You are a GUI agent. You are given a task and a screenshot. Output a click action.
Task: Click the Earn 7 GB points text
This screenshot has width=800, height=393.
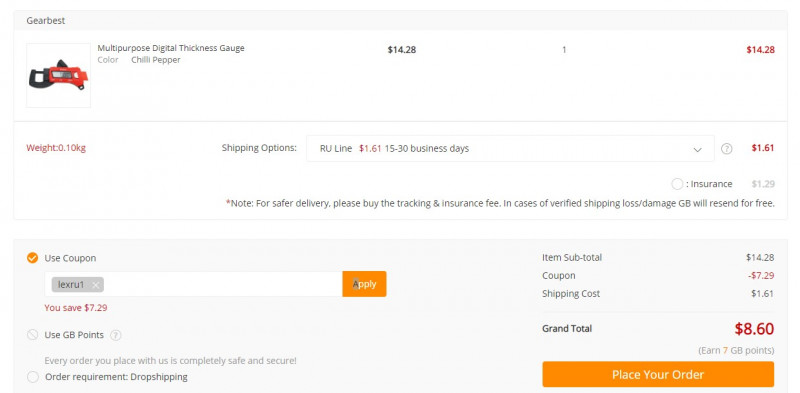coord(736,351)
